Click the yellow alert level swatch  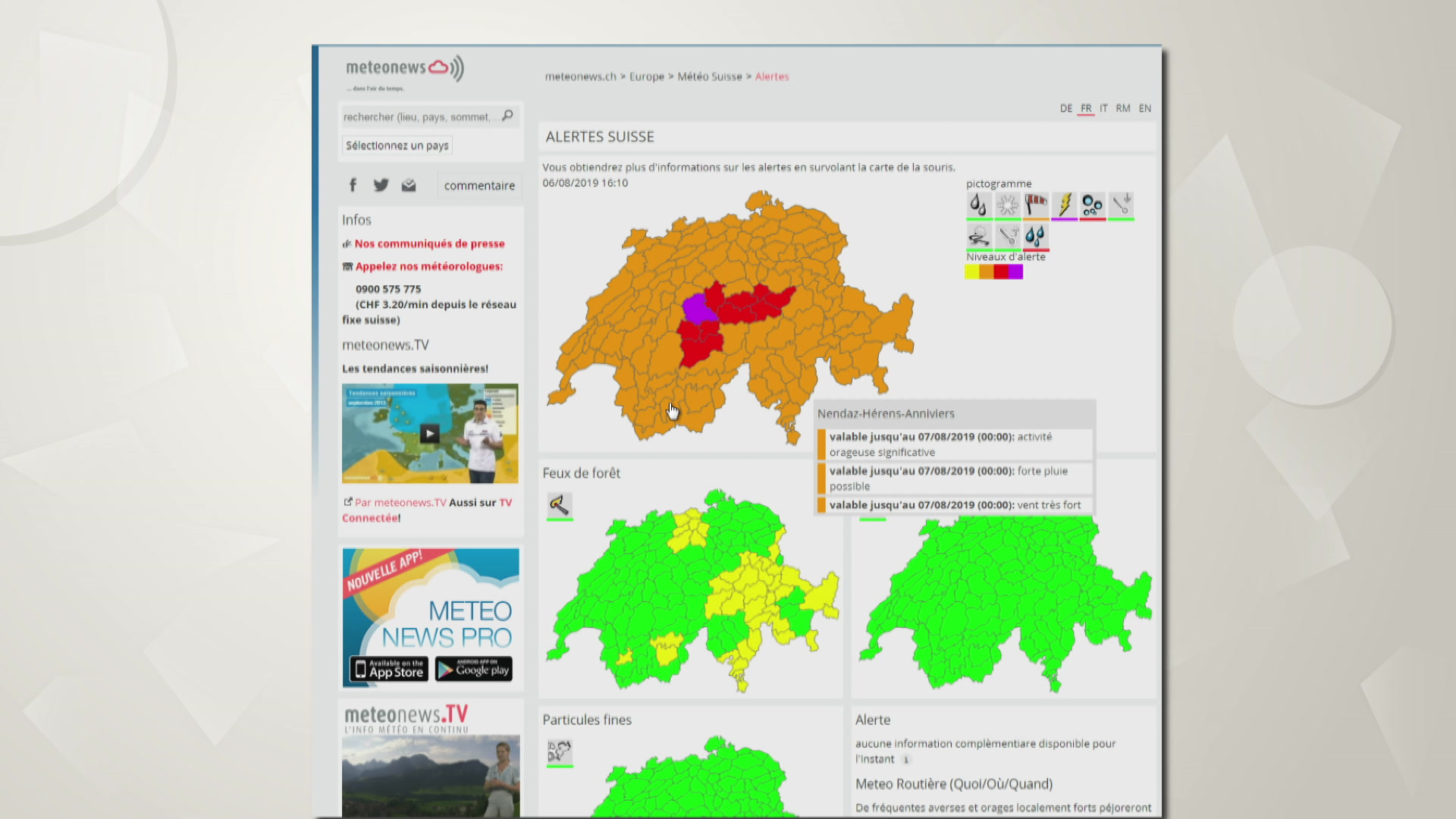click(971, 271)
